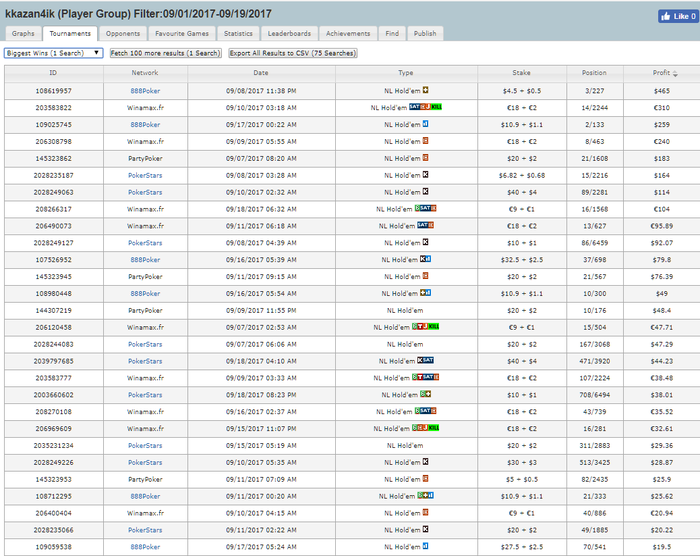Screen dimensions: 700x556
Task: Open PokerStars link for tournament 2028235187
Action: tap(145, 176)
